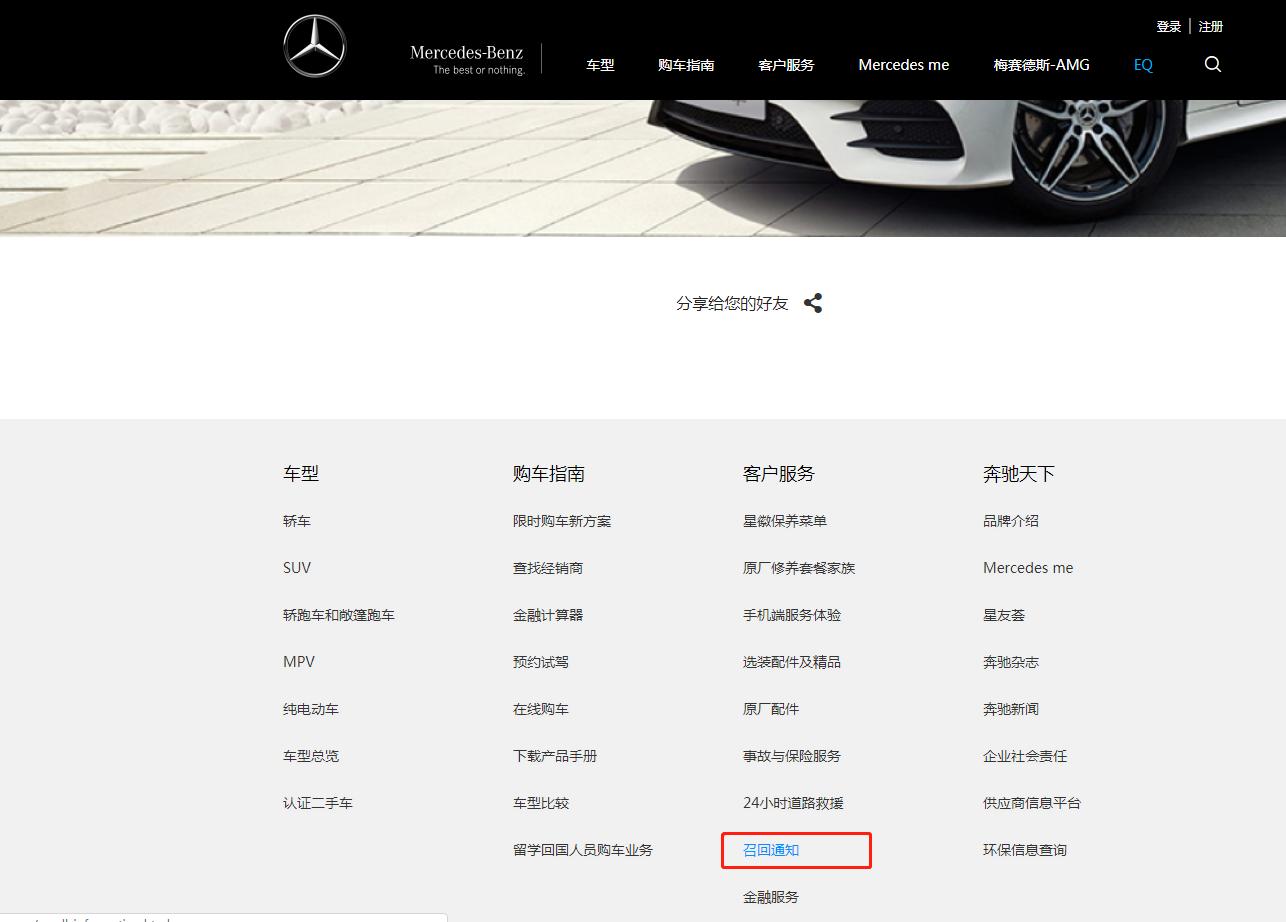This screenshot has height=922, width=1286.
Task: Open 选装配件及精品 link
Action: tap(792, 662)
